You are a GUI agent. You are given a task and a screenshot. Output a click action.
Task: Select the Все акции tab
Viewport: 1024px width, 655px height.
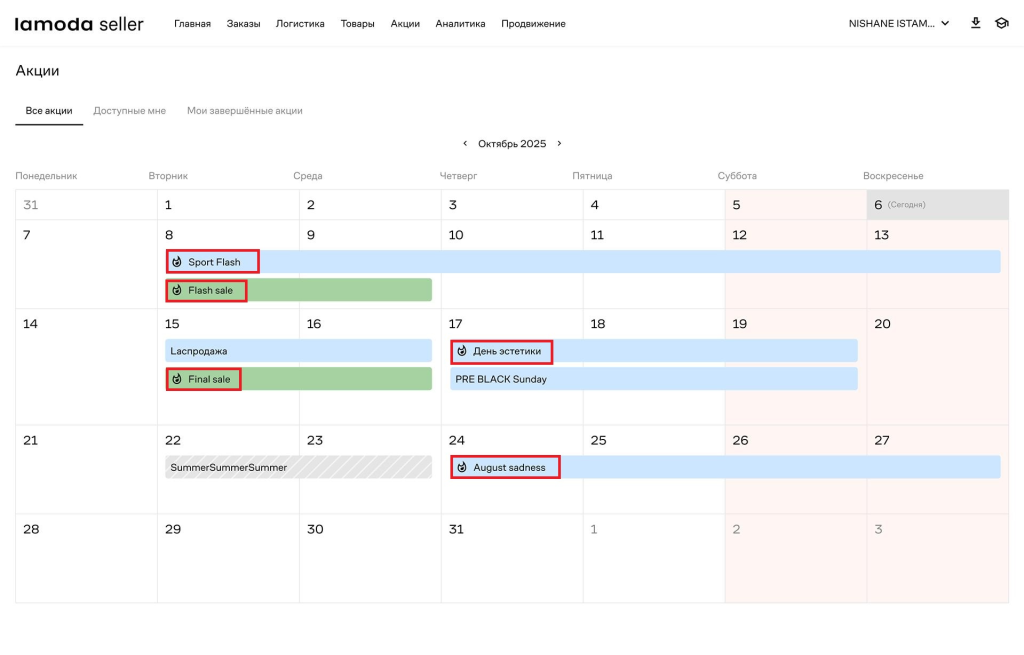49,111
